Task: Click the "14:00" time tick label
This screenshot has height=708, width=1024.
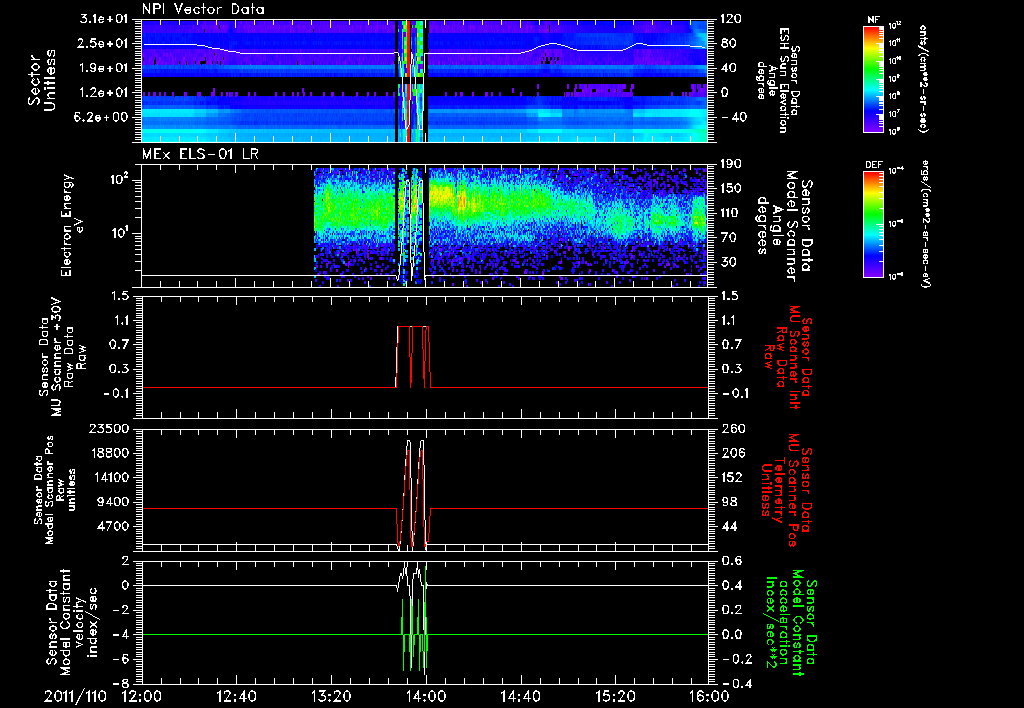Action: (x=426, y=697)
